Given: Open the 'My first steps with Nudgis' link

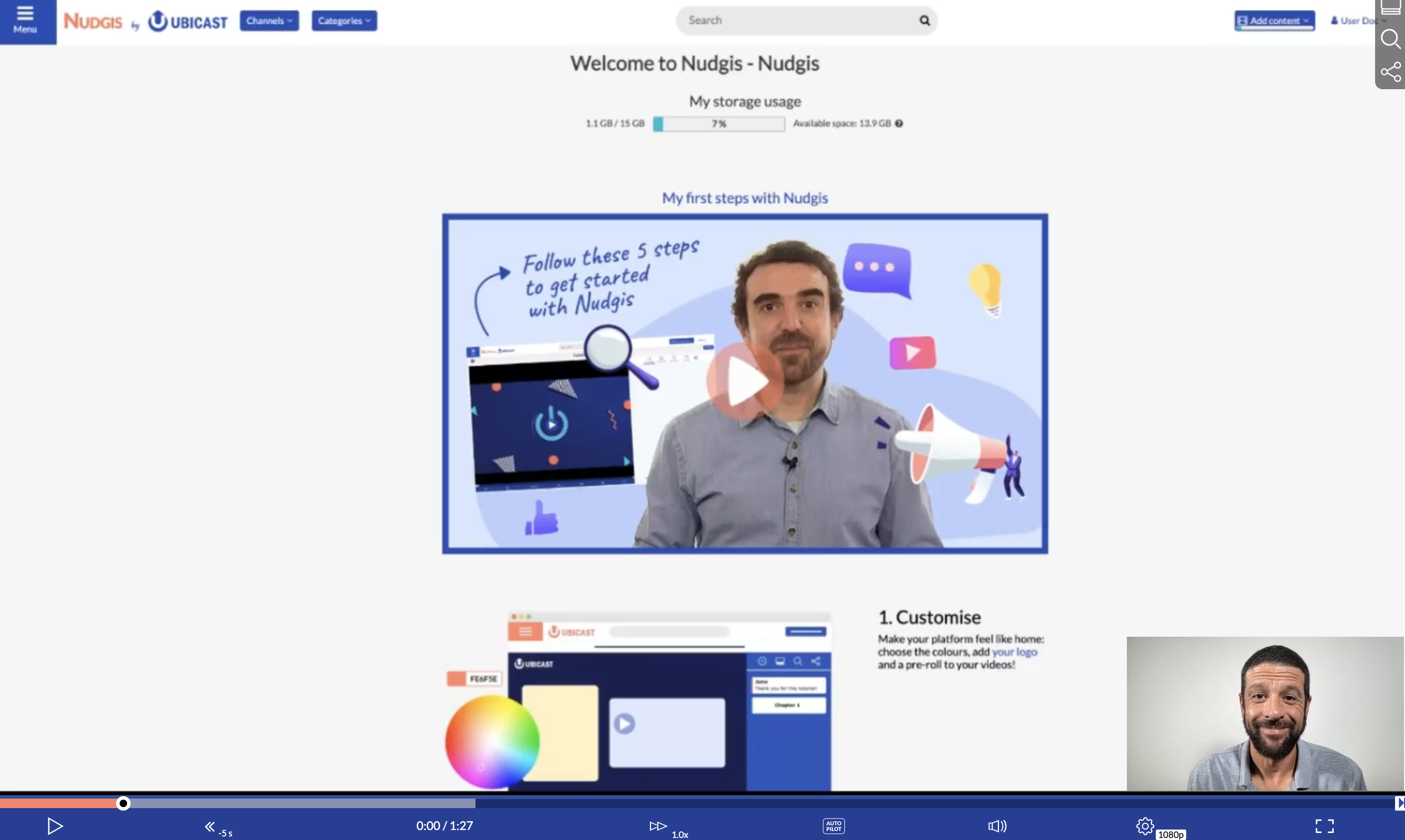Looking at the screenshot, I should pyautogui.click(x=745, y=198).
